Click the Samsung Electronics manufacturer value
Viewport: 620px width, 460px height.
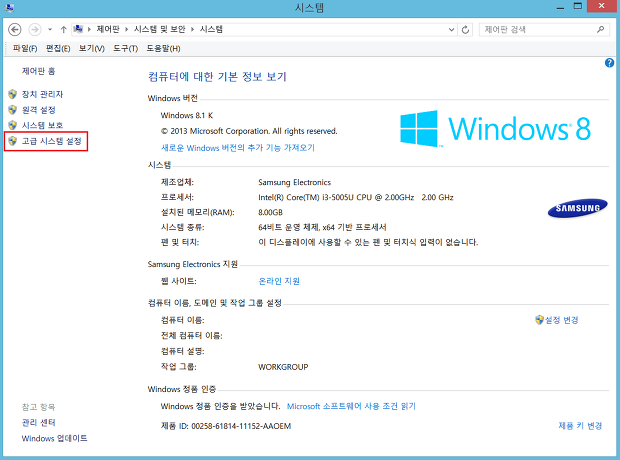[294, 182]
